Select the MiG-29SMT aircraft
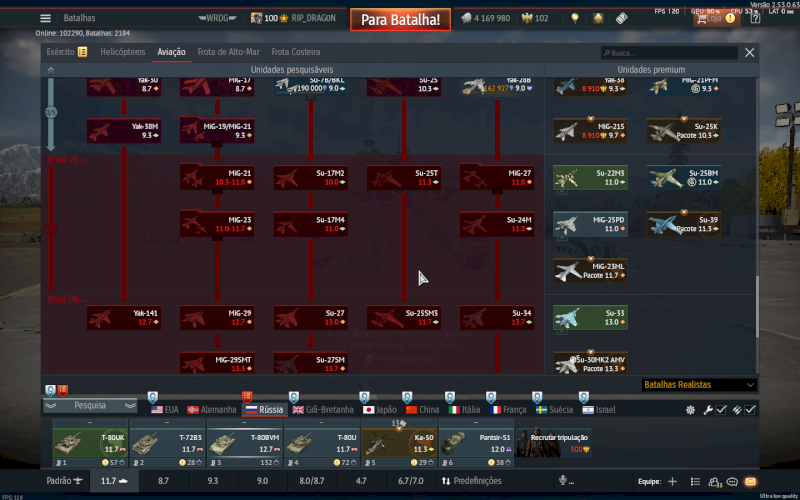 click(217, 363)
